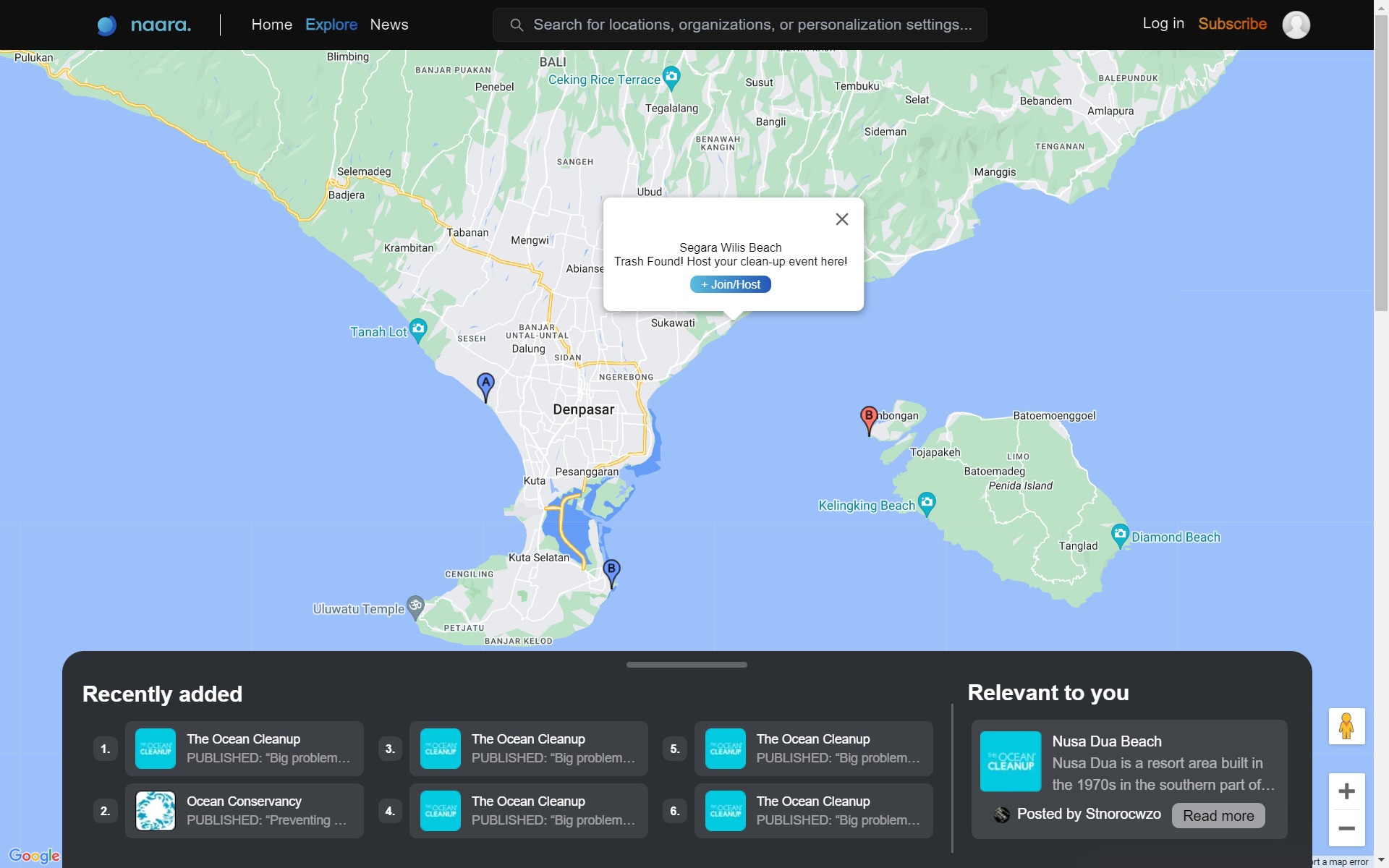Click the Subscribe link
The image size is (1389, 868).
pyautogui.click(x=1232, y=24)
